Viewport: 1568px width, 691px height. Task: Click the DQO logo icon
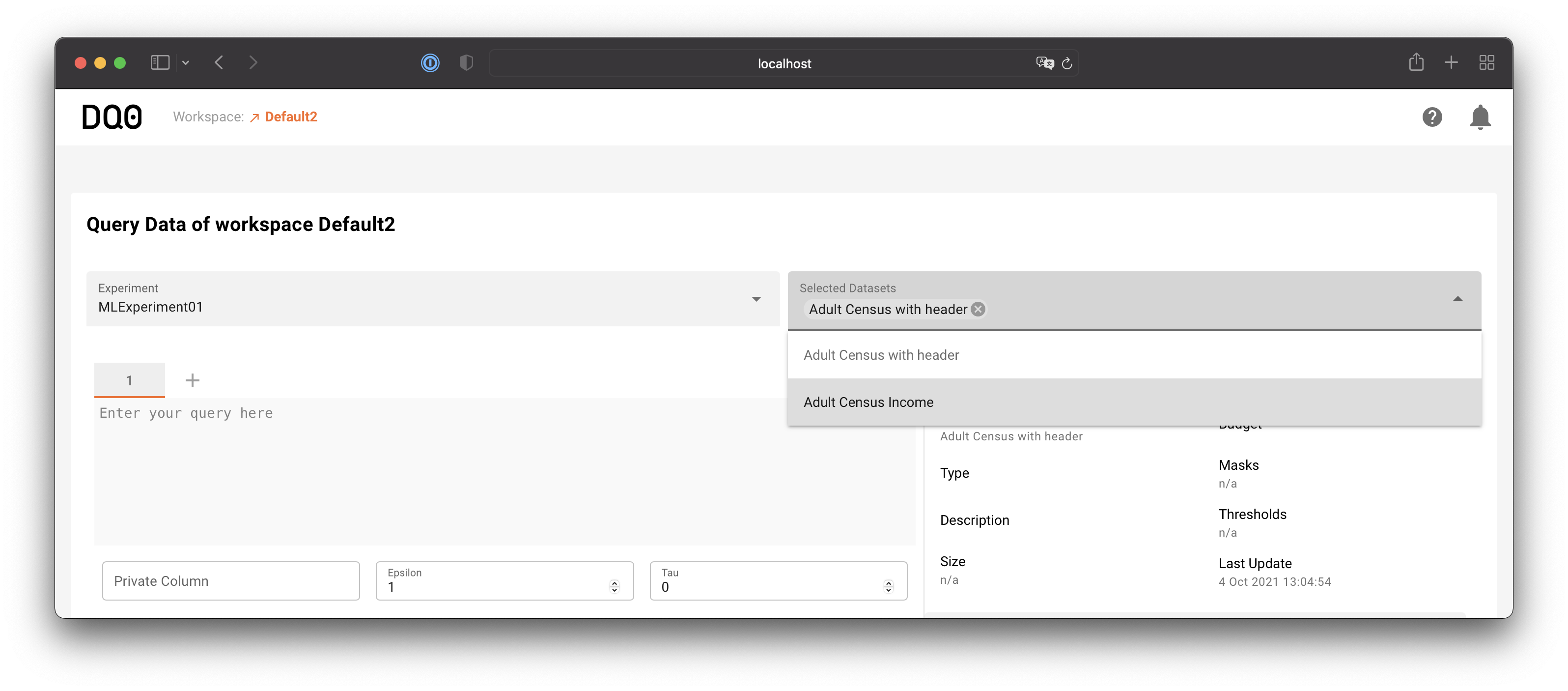click(x=112, y=116)
